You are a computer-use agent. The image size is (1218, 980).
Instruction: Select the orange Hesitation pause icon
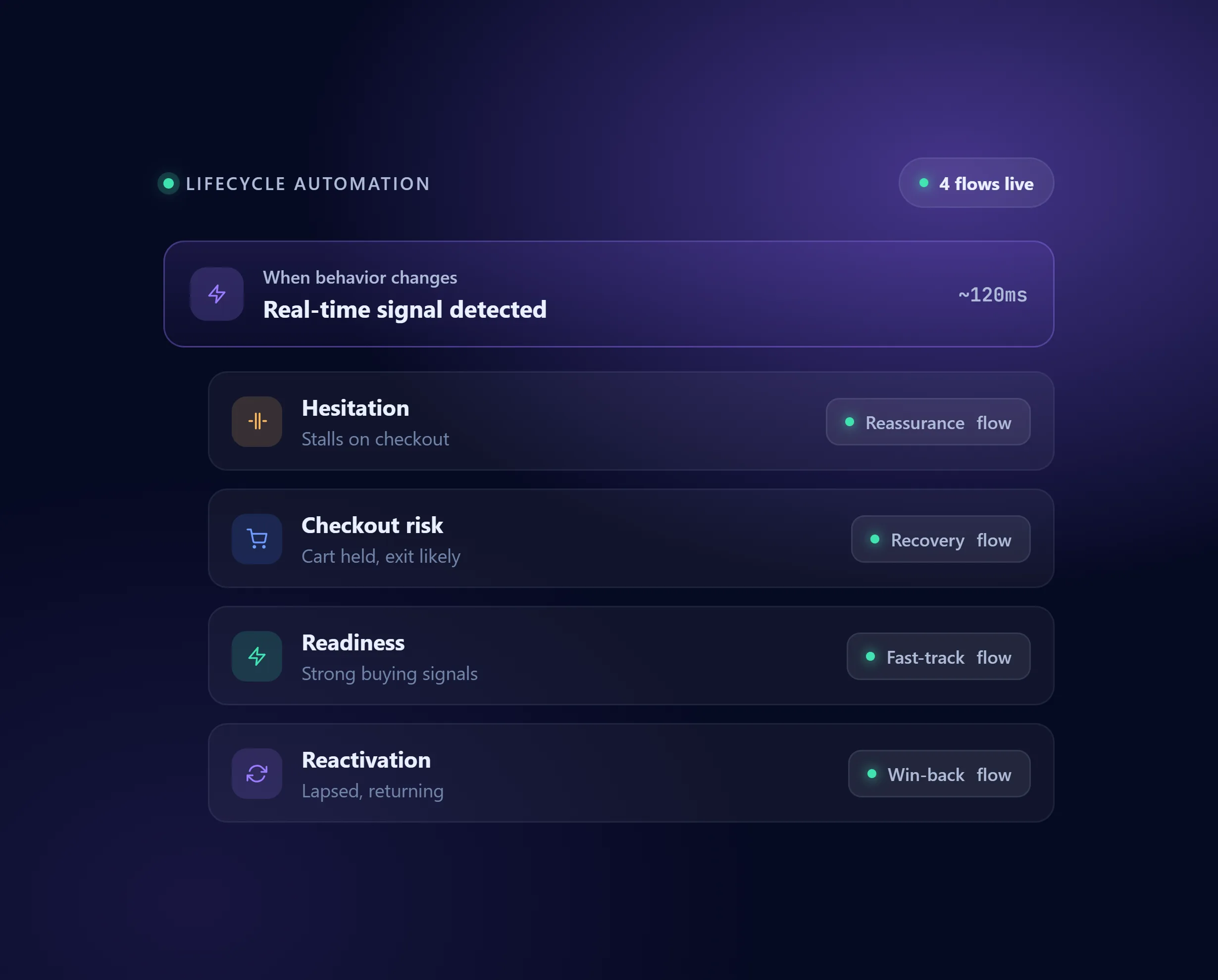257,421
